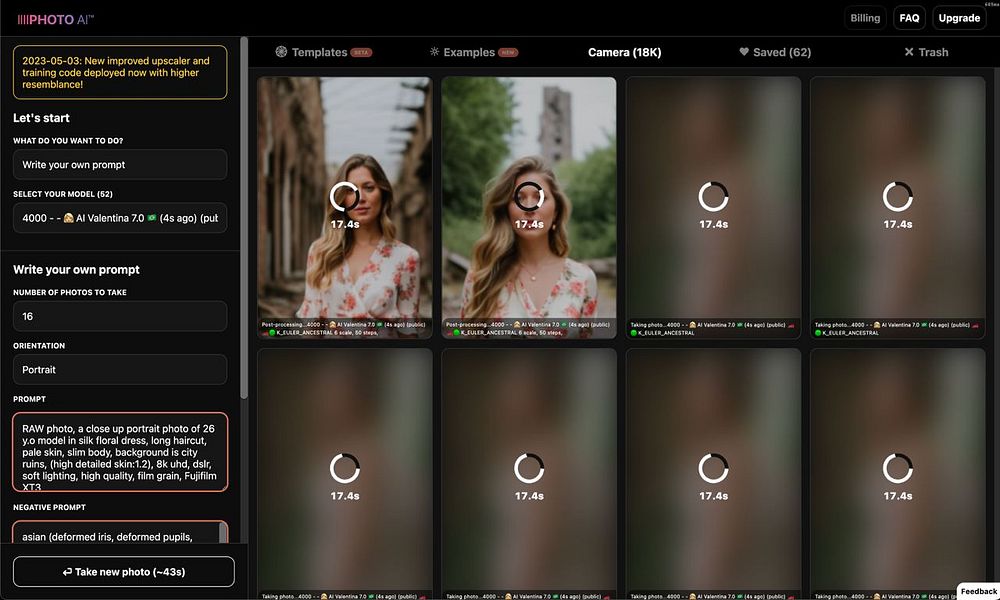Click the Photo AI logo
The image size is (1000, 600).
55,19
